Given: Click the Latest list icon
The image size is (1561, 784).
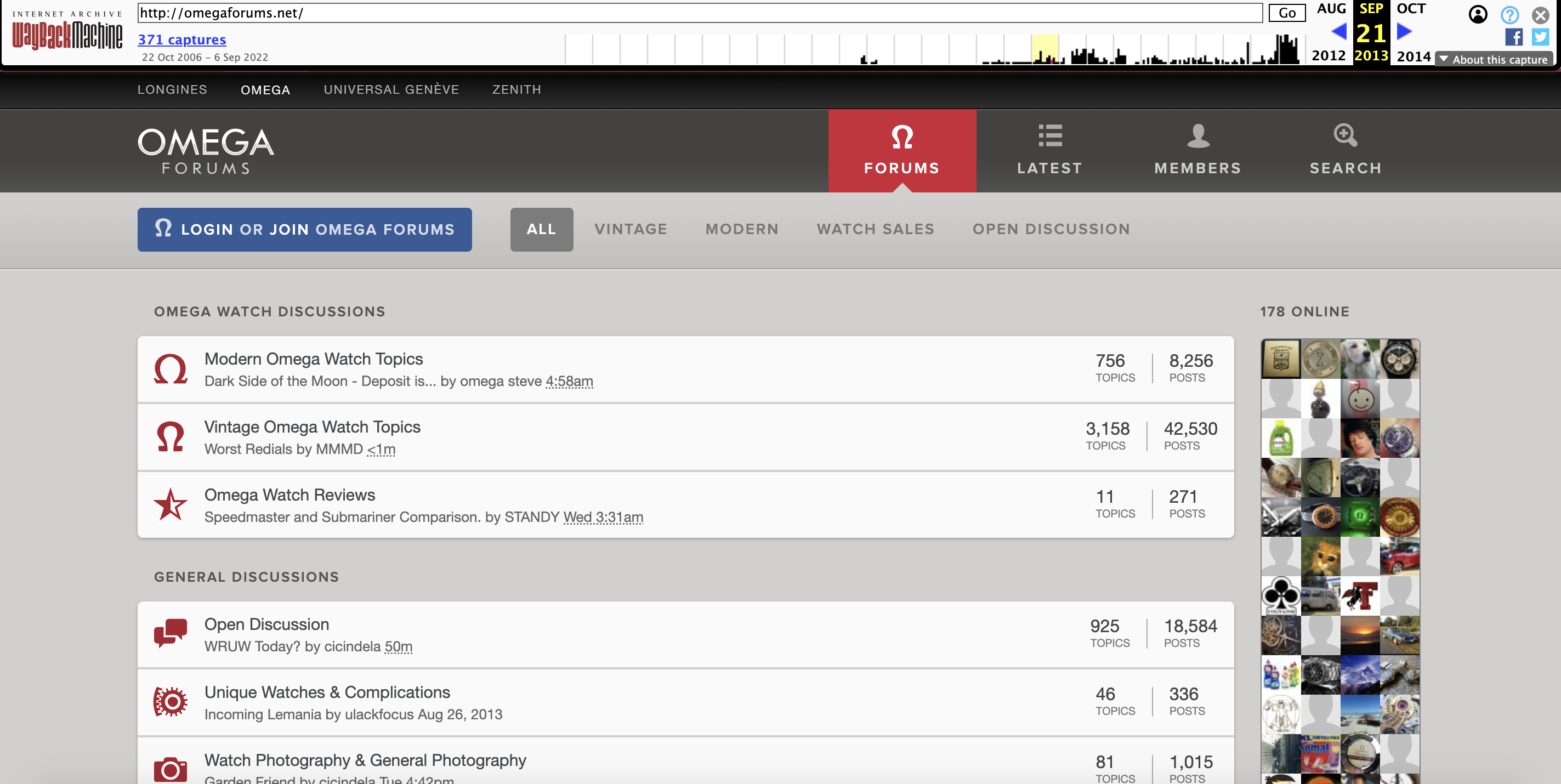Looking at the screenshot, I should pyautogui.click(x=1049, y=136).
